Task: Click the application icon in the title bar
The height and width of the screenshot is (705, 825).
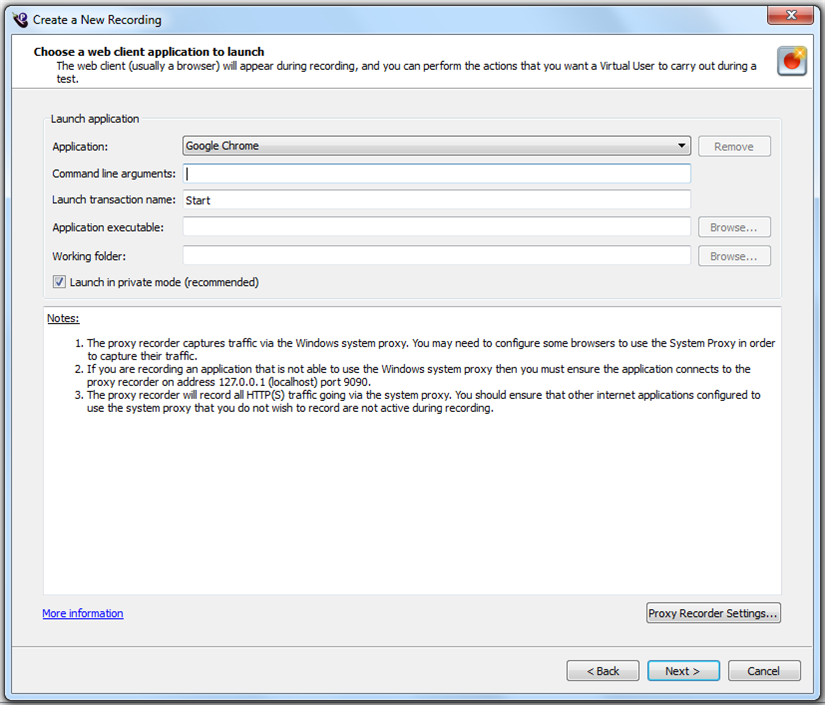Action: tap(19, 19)
